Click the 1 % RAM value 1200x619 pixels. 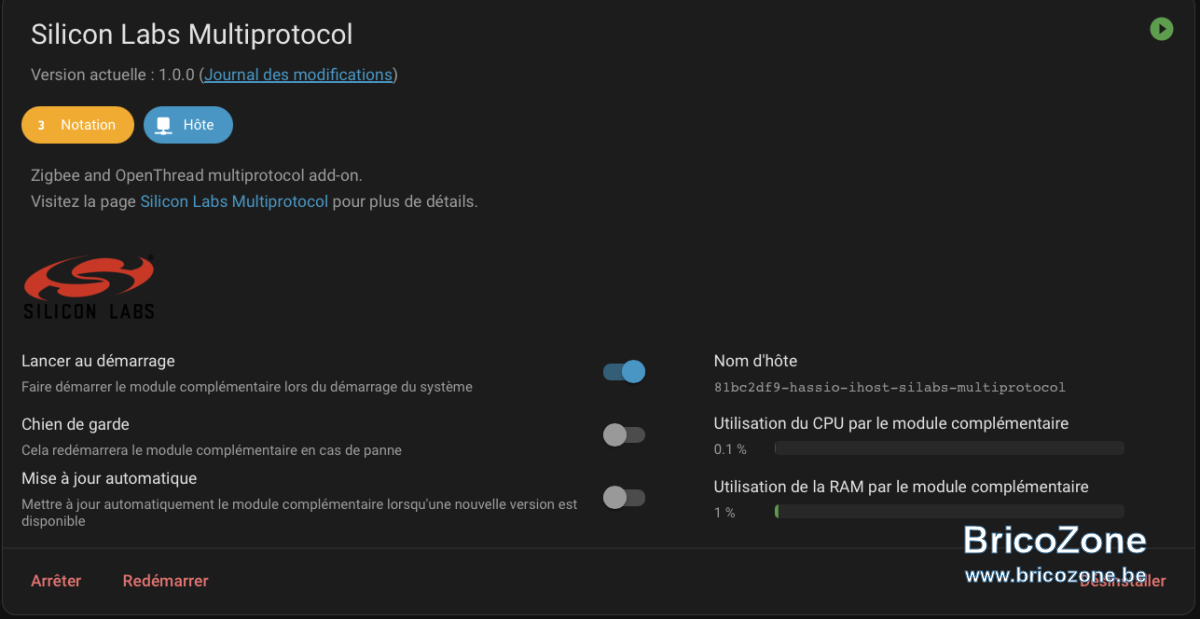tap(724, 512)
